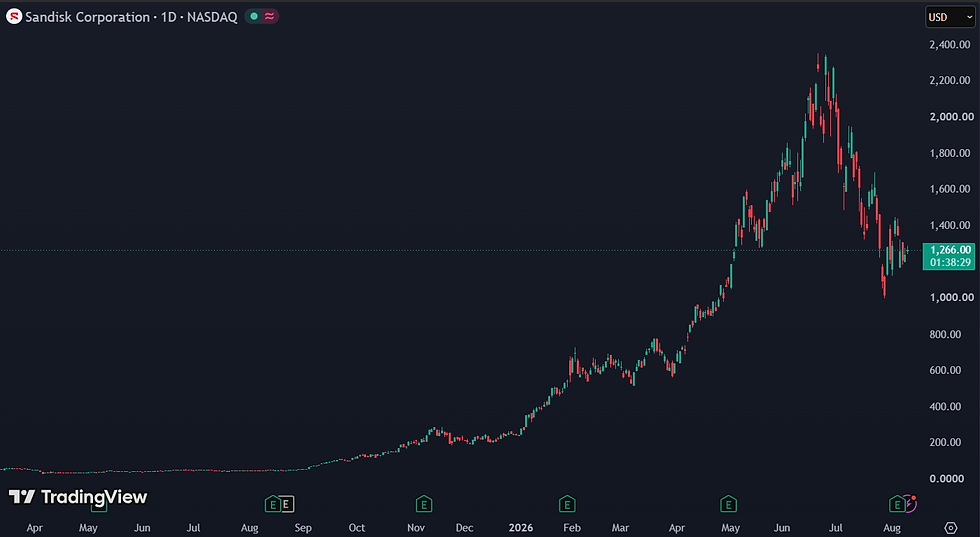The height and width of the screenshot is (537, 980).
Task: Click the pink wavy data indicator icon
Action: [269, 17]
